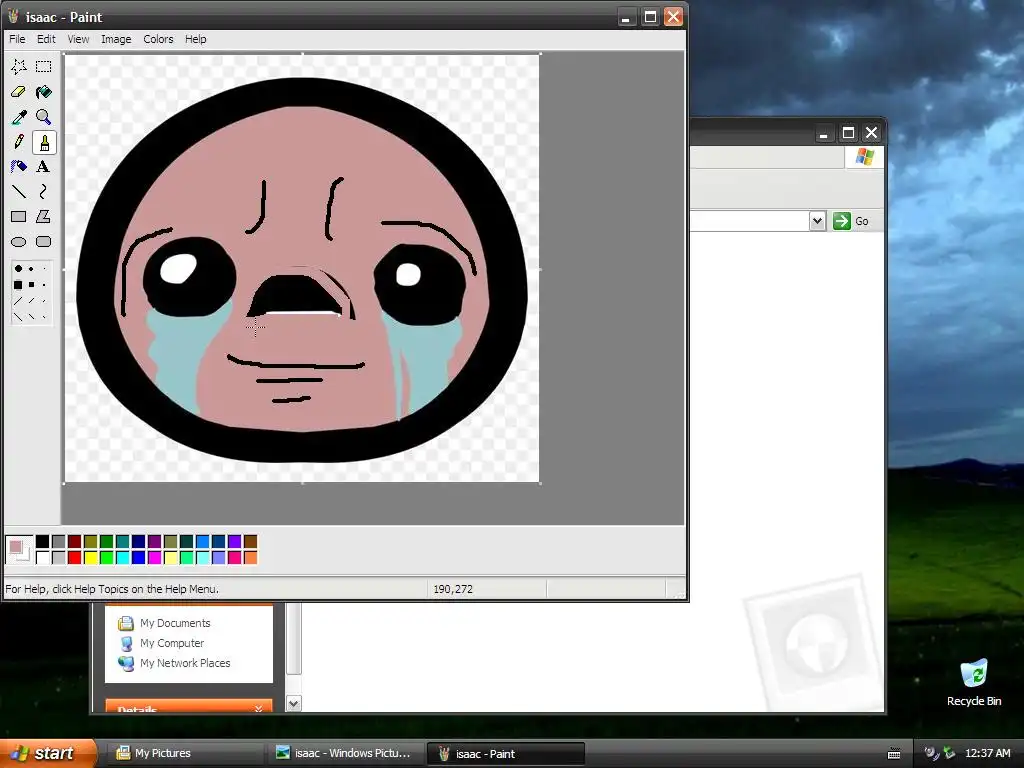Select the longest backslash brush shape

[x=18, y=317]
